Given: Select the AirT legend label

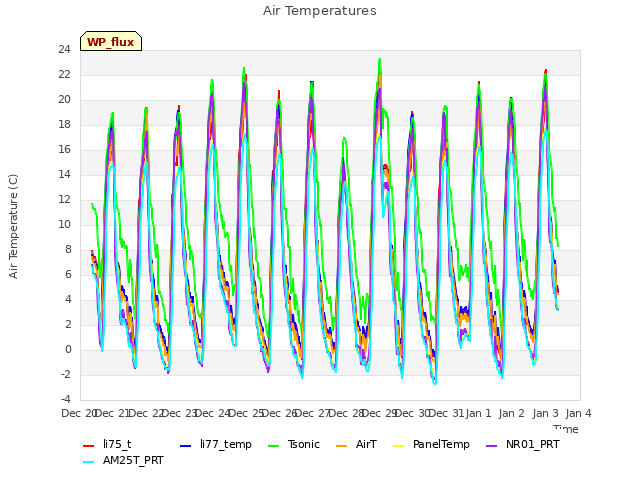Looking at the screenshot, I should click(366, 444).
